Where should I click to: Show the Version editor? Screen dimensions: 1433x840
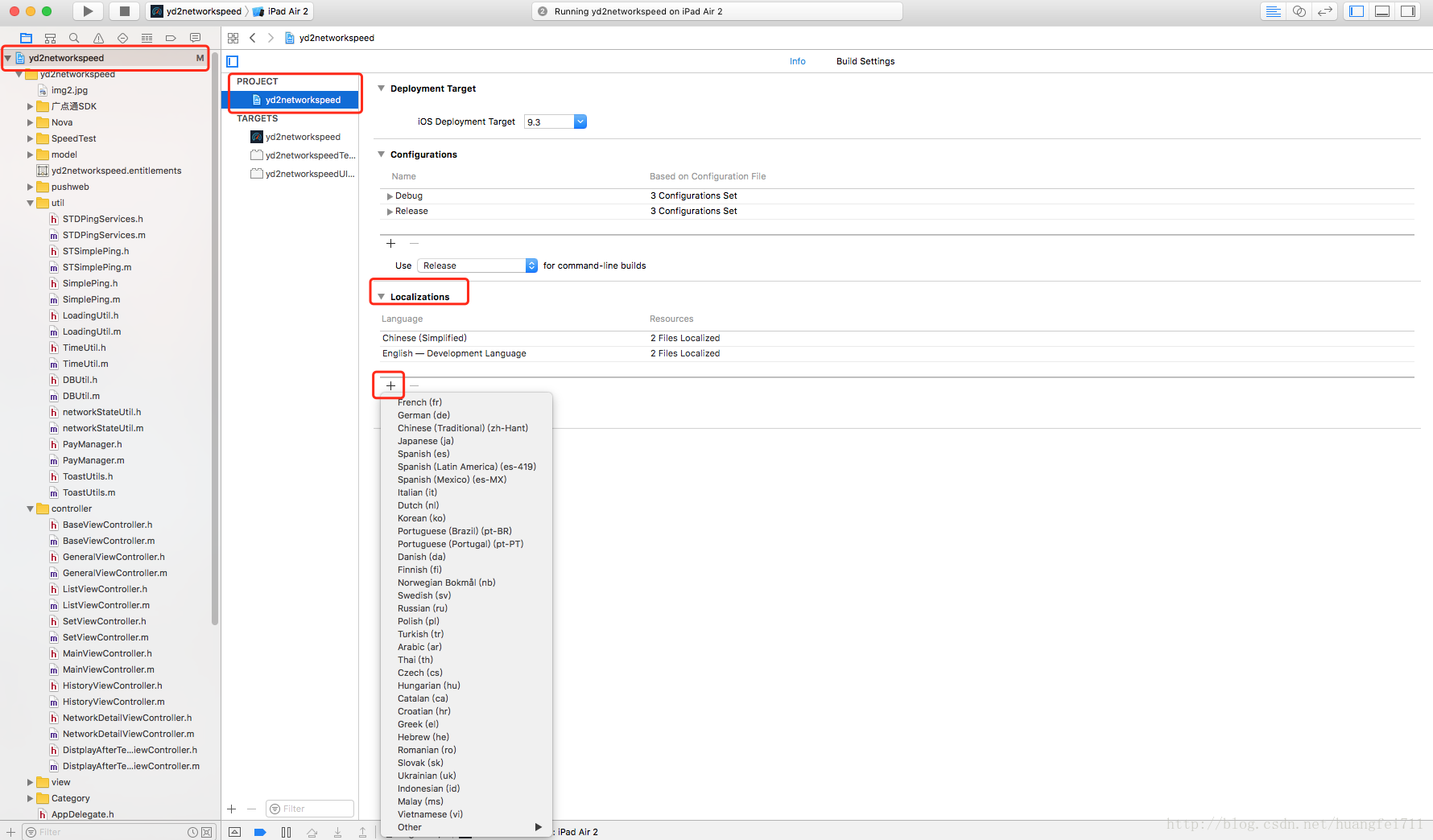point(1324,11)
